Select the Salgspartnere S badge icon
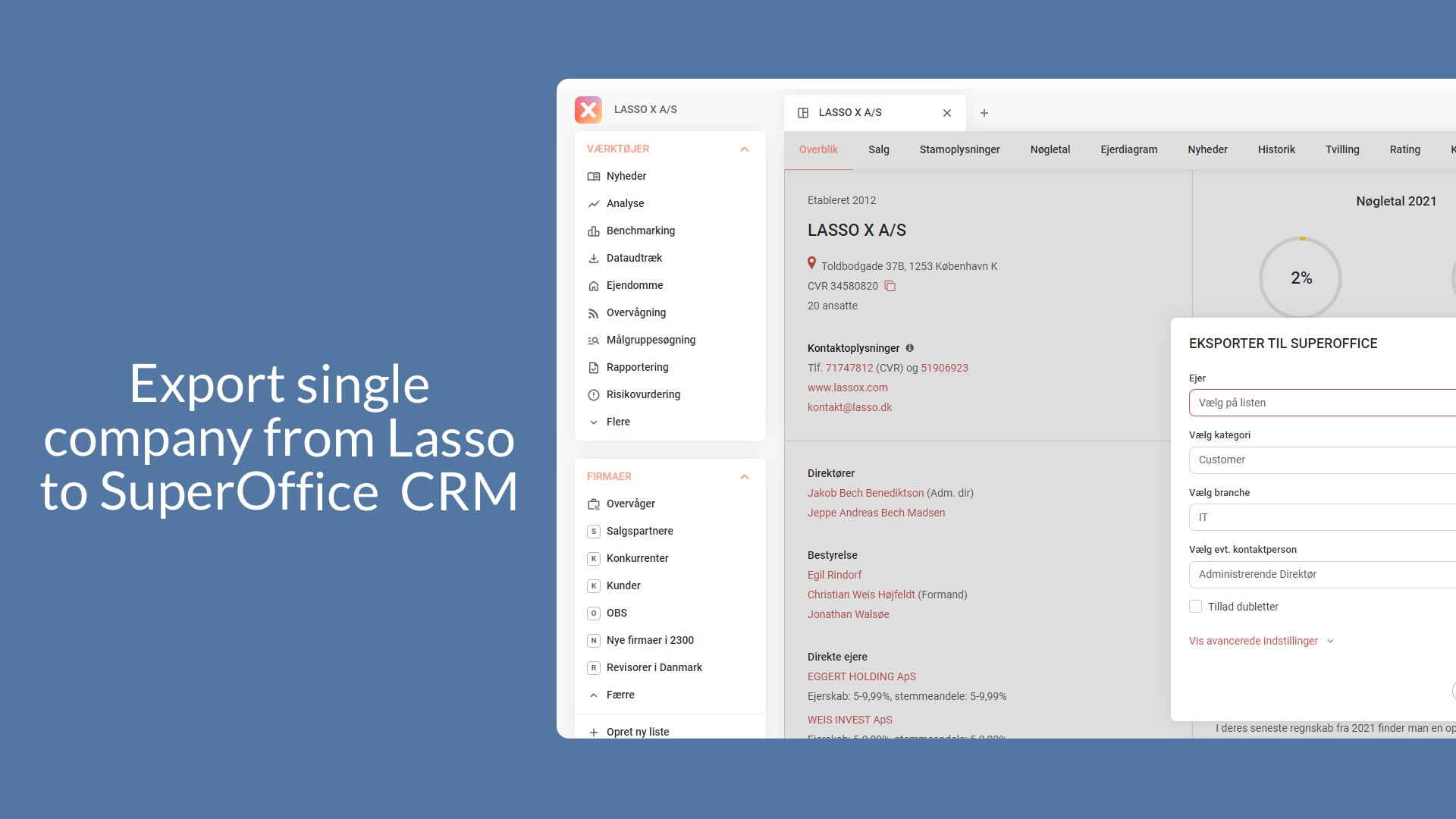The image size is (1456, 819). click(x=594, y=532)
